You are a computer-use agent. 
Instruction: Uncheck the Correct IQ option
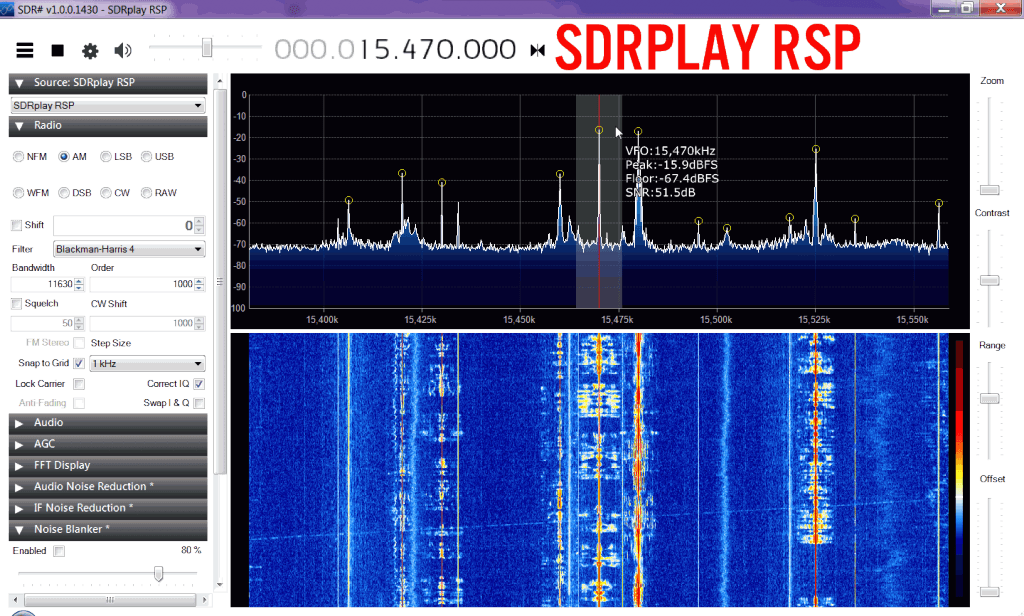[199, 384]
